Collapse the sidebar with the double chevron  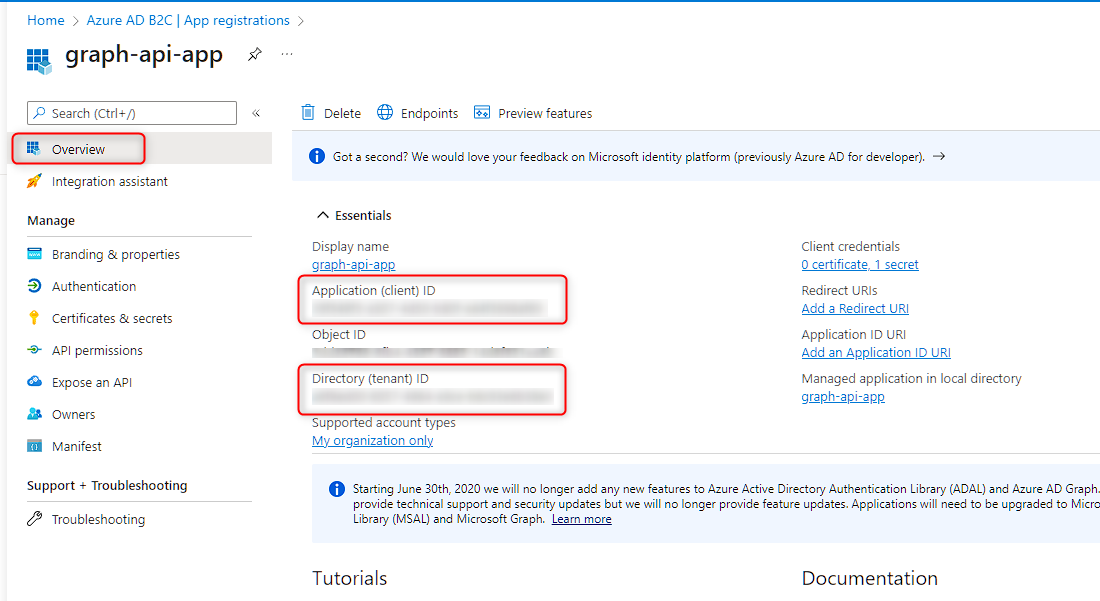point(256,113)
